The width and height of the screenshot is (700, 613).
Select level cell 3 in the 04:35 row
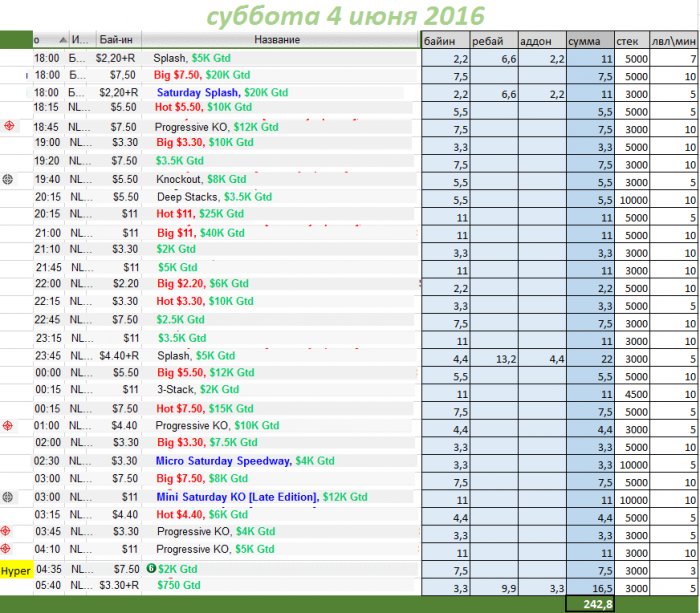(674, 571)
